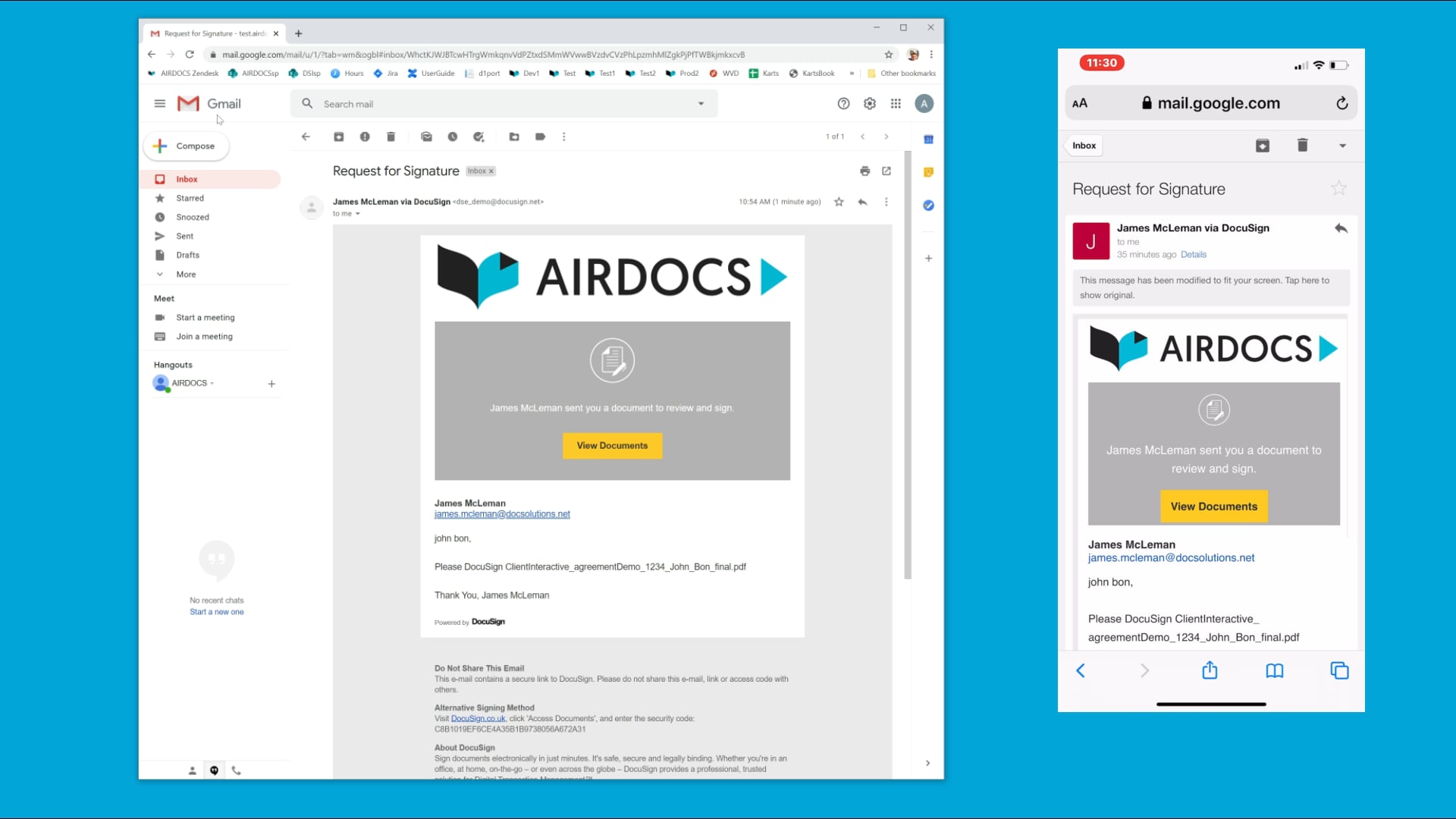Add the email to Tasks
This screenshot has height=819, width=1456.
click(x=479, y=136)
